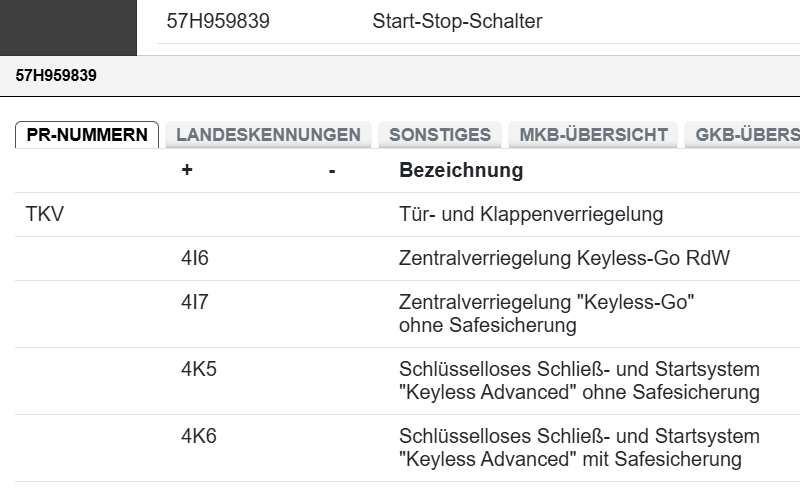
Task: Open the SONSTIGES tab
Action: point(440,135)
